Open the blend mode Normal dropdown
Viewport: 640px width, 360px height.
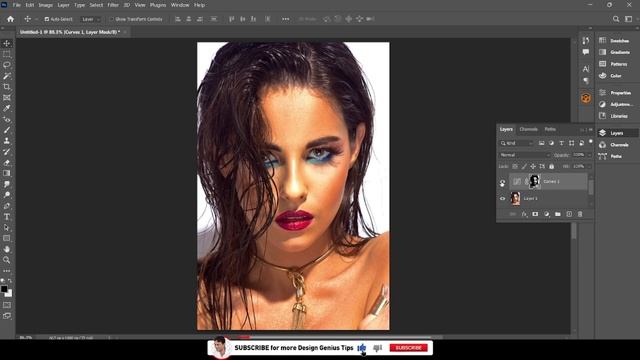coord(525,155)
